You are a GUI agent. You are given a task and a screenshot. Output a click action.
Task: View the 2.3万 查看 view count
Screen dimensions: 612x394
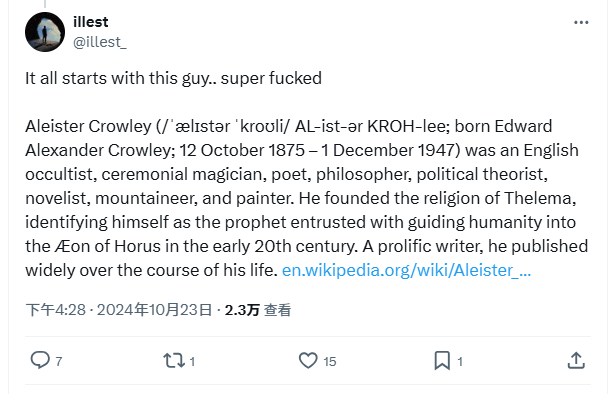point(258,310)
